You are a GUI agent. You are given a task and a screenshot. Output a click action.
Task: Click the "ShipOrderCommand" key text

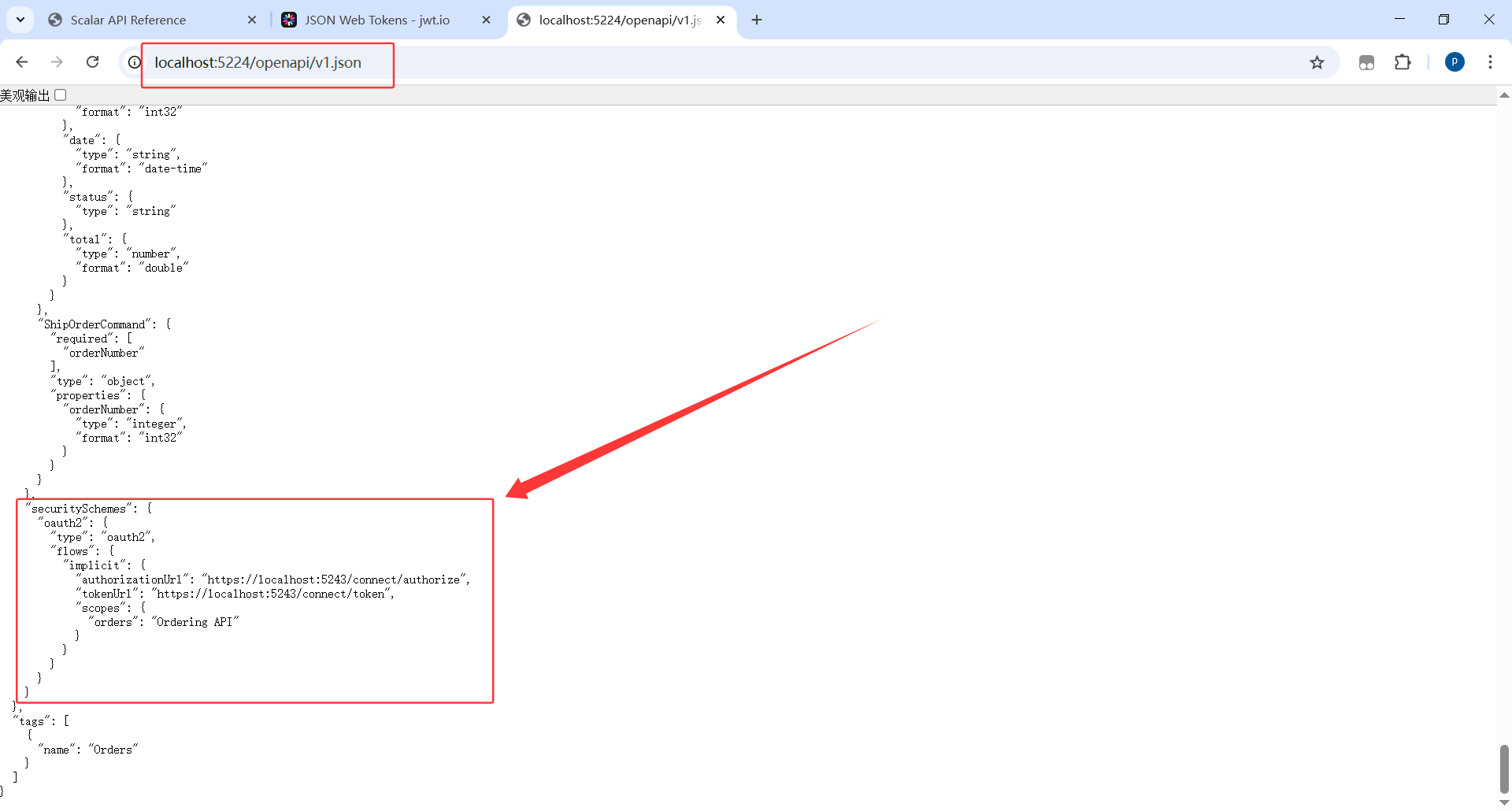click(94, 324)
